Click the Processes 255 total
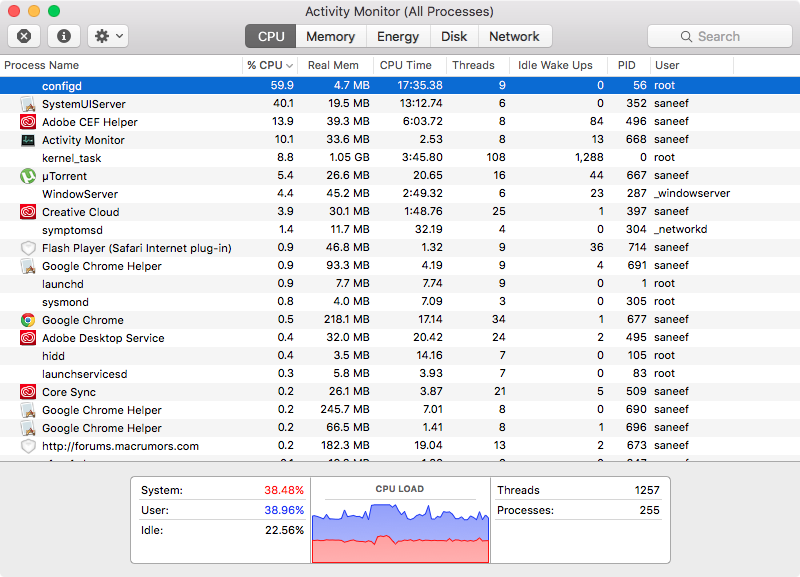The height and width of the screenshot is (577, 800). [649, 510]
